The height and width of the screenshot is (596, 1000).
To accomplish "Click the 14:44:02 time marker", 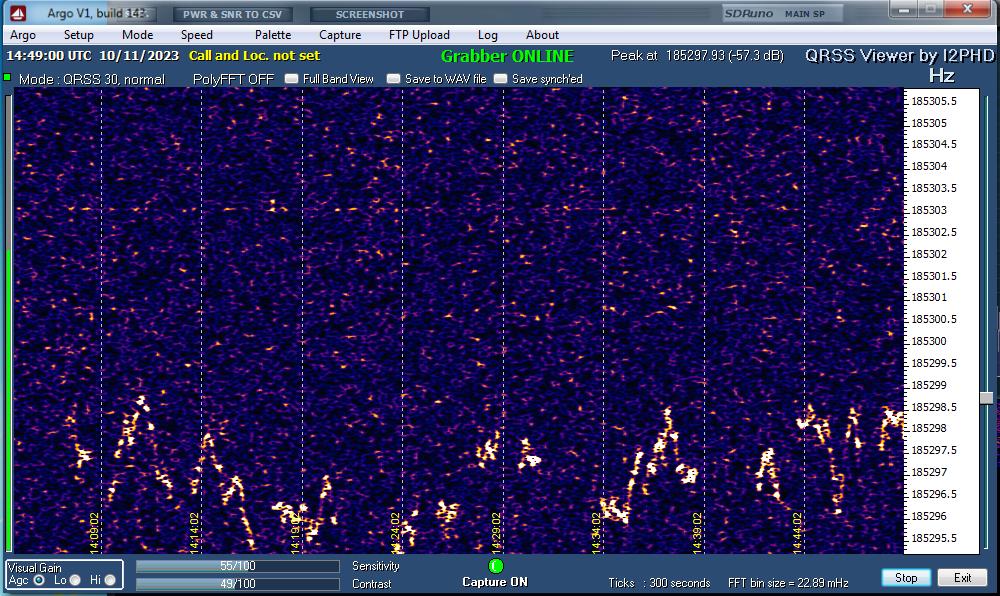I will pos(797,532).
